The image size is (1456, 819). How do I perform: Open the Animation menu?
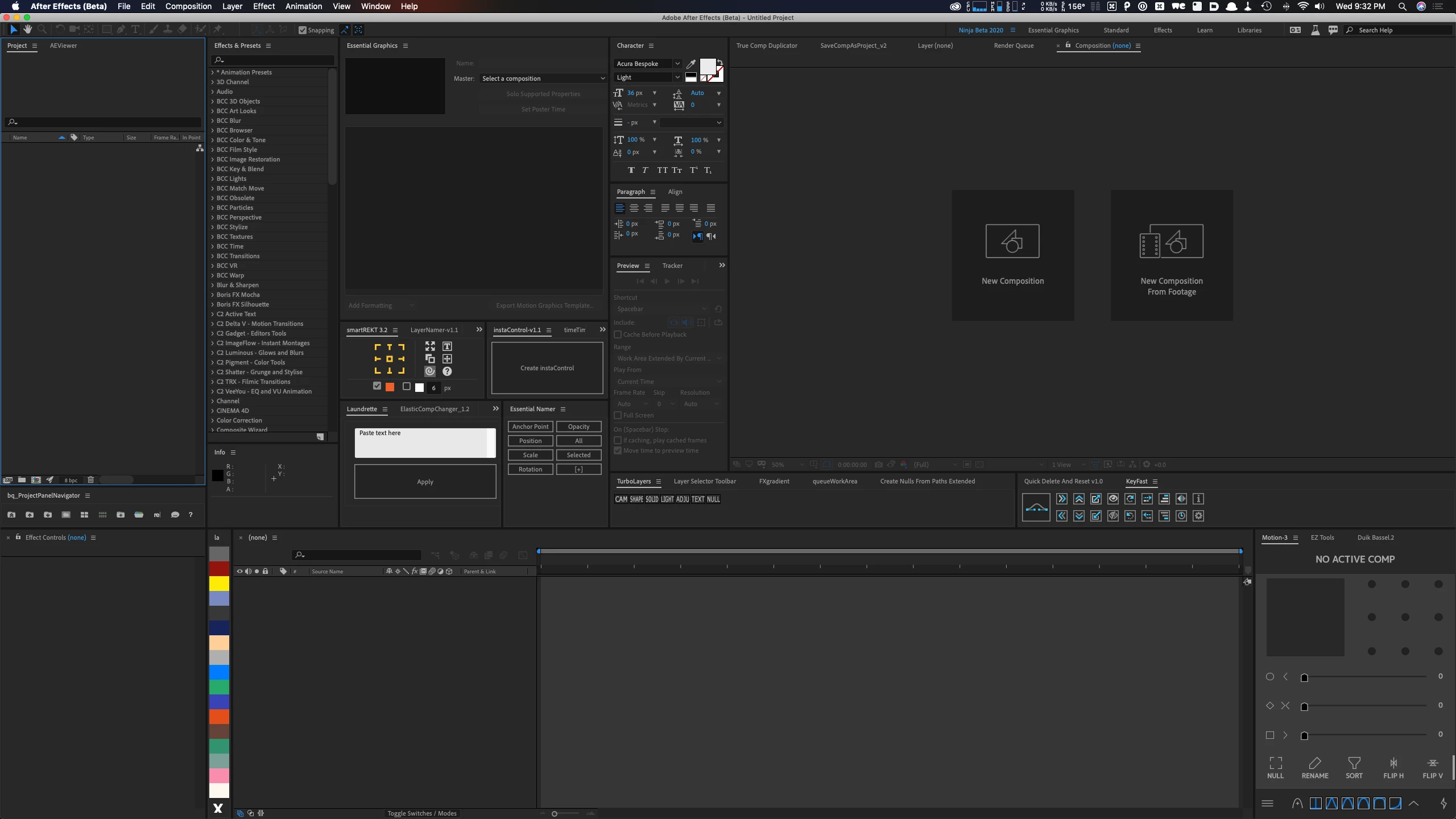[x=303, y=6]
